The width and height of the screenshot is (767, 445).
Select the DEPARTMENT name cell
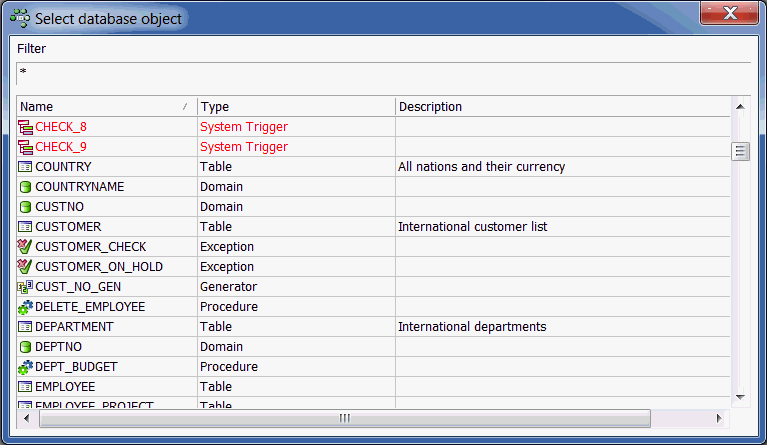pos(74,327)
